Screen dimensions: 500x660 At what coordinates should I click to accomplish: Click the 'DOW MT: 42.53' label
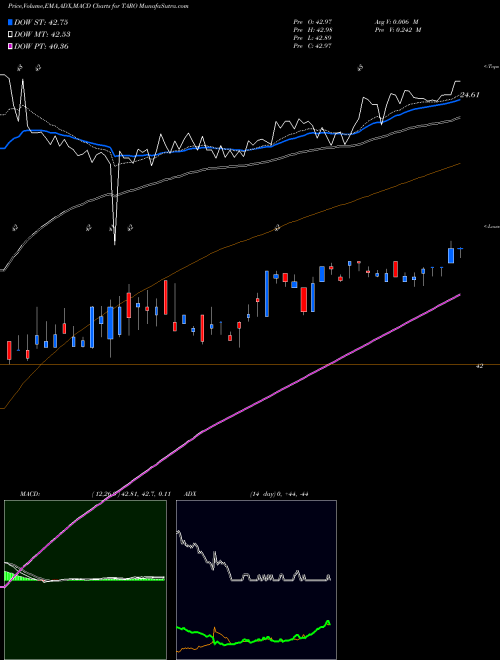[42, 35]
